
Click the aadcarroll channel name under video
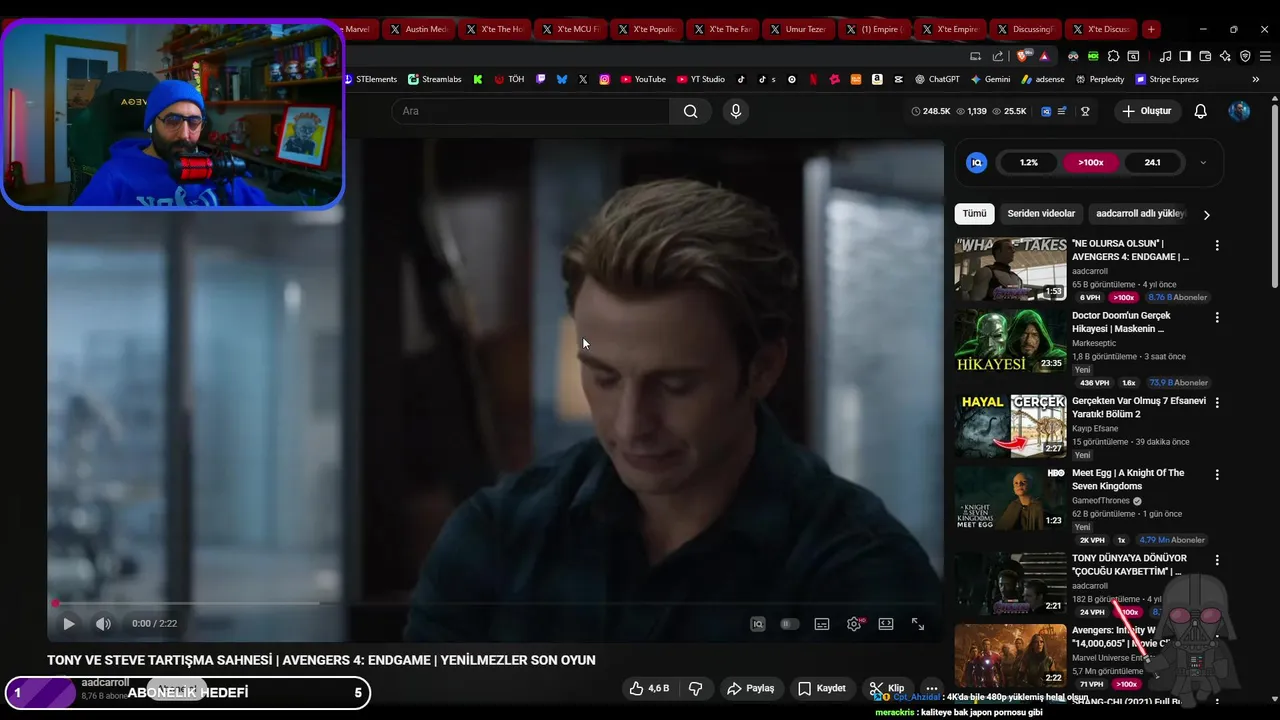[105, 683]
